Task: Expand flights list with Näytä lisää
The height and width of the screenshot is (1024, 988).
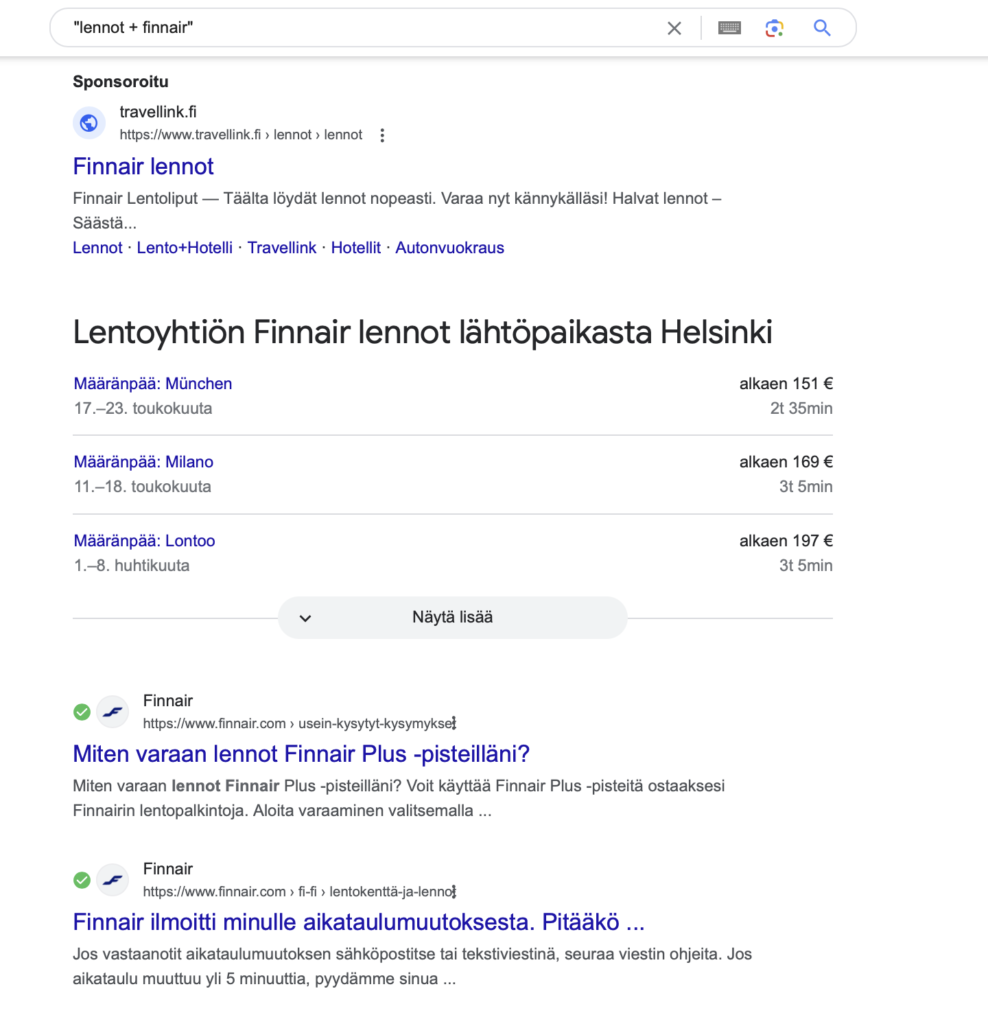Action: click(452, 617)
